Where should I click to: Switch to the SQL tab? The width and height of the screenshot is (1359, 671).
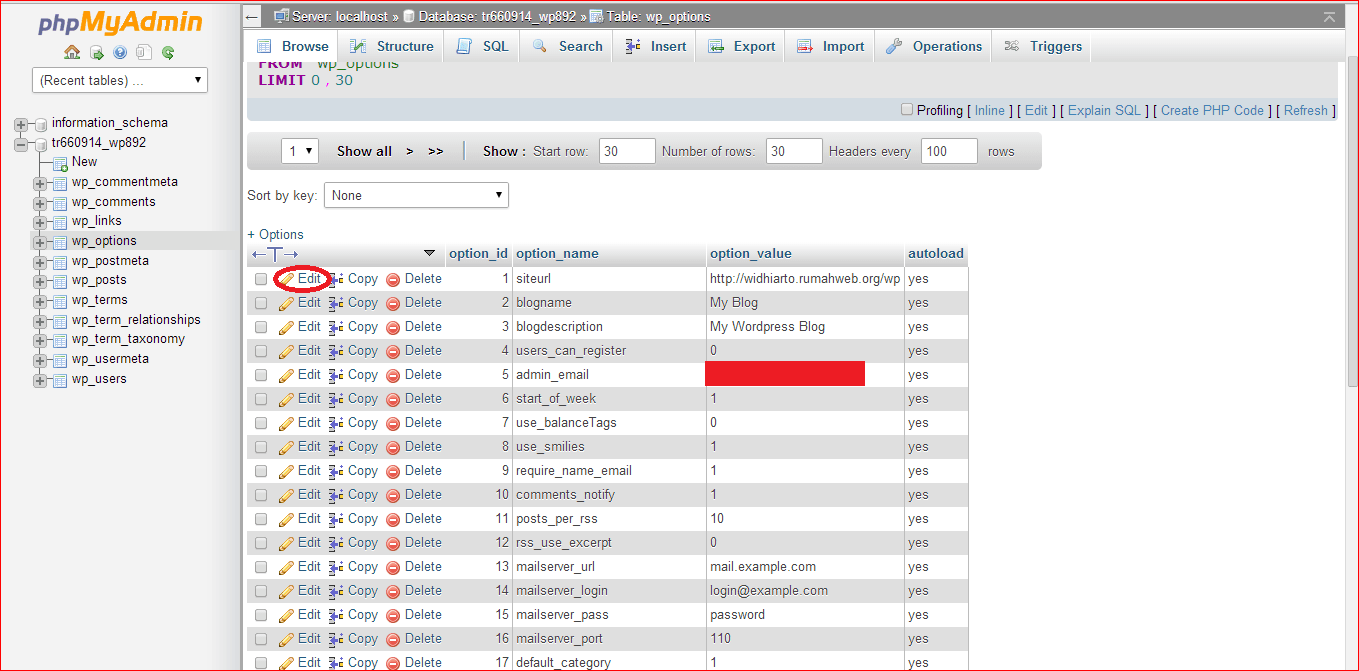(482, 46)
